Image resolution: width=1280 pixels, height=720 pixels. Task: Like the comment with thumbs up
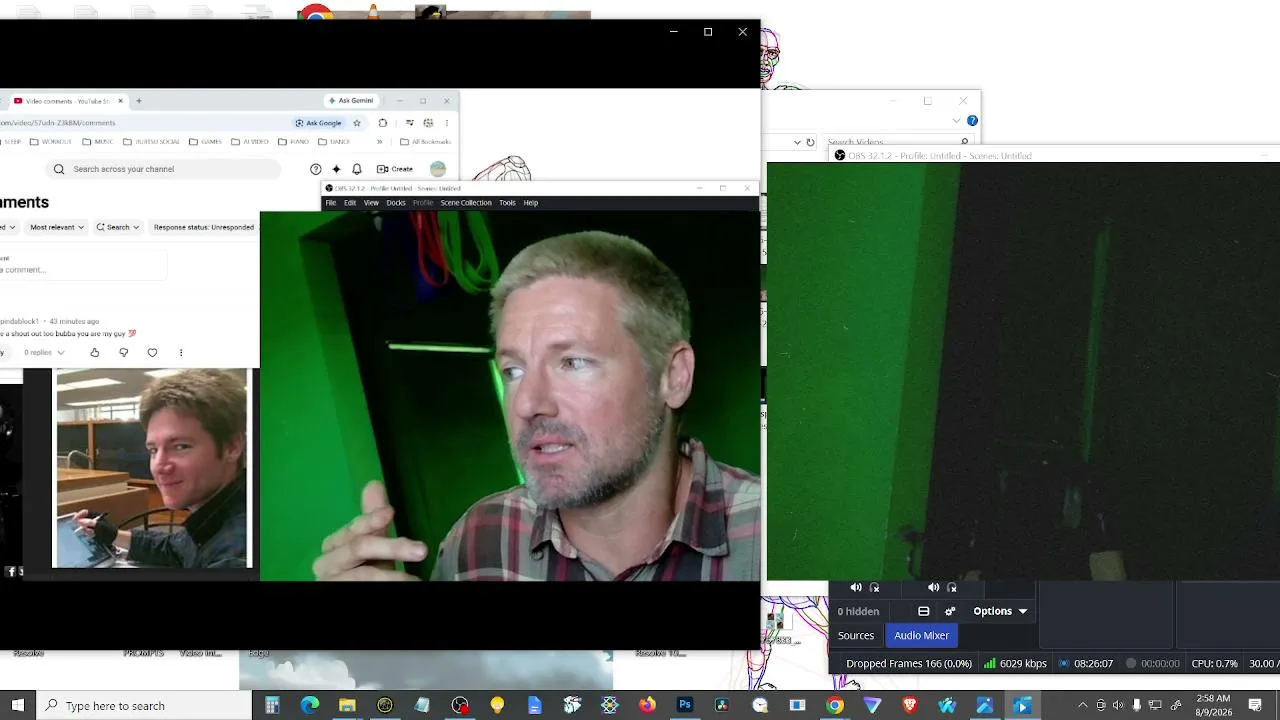95,353
